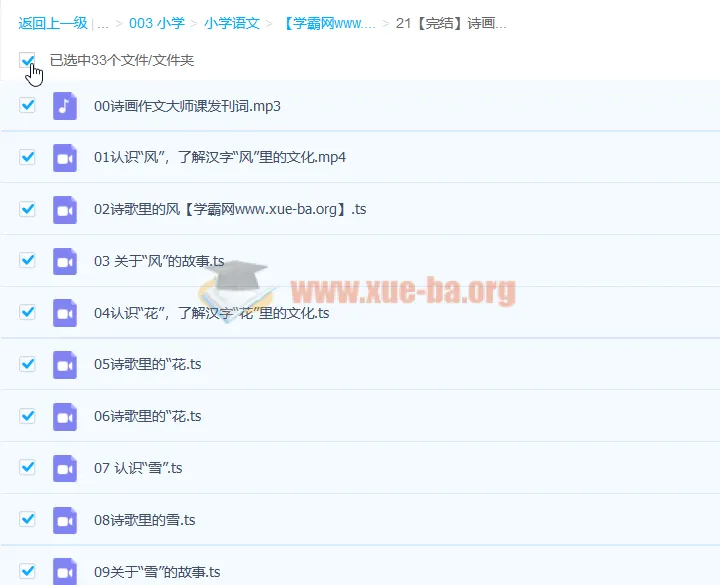
Task: Navigate to 小学语文 breadcrumb folder
Action: [x=232, y=23]
